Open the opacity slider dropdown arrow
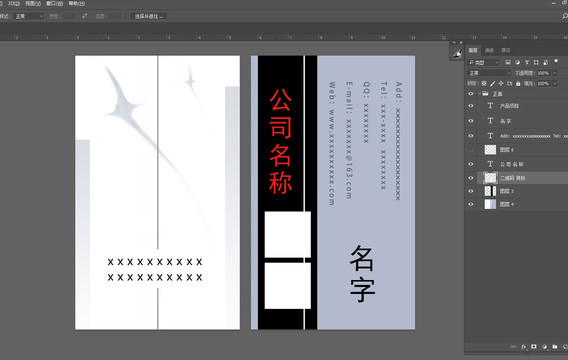 (555, 73)
